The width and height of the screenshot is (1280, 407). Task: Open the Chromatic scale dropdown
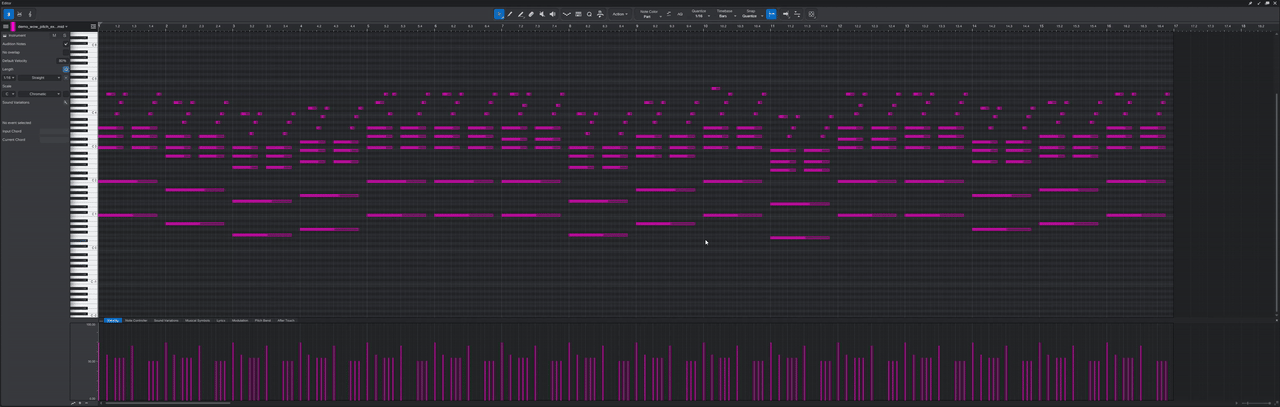[41, 94]
